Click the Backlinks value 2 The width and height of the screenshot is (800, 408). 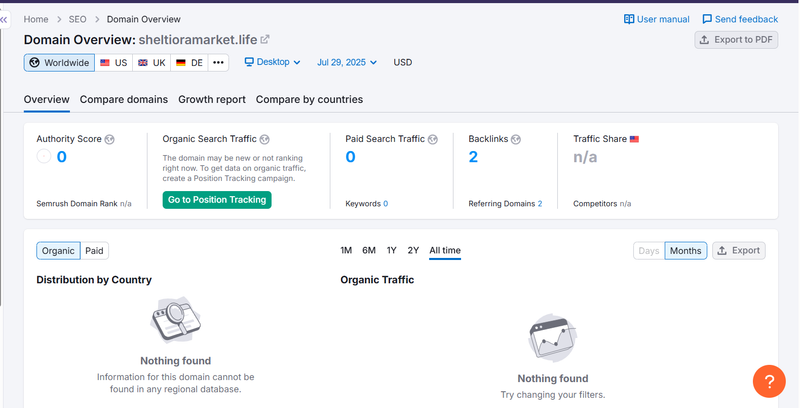[x=473, y=157]
